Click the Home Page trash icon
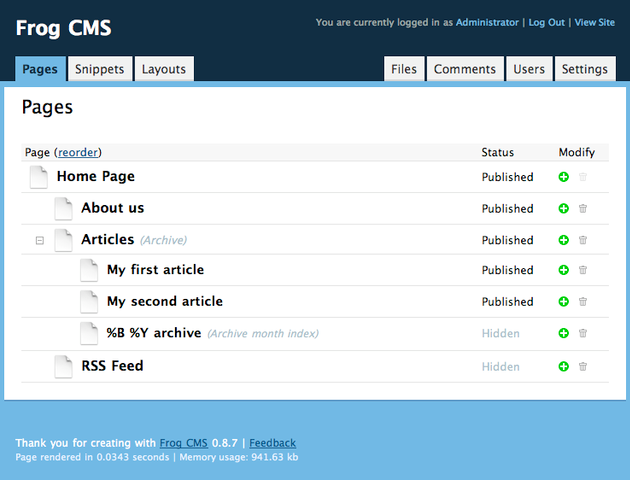The image size is (630, 480). click(x=583, y=177)
